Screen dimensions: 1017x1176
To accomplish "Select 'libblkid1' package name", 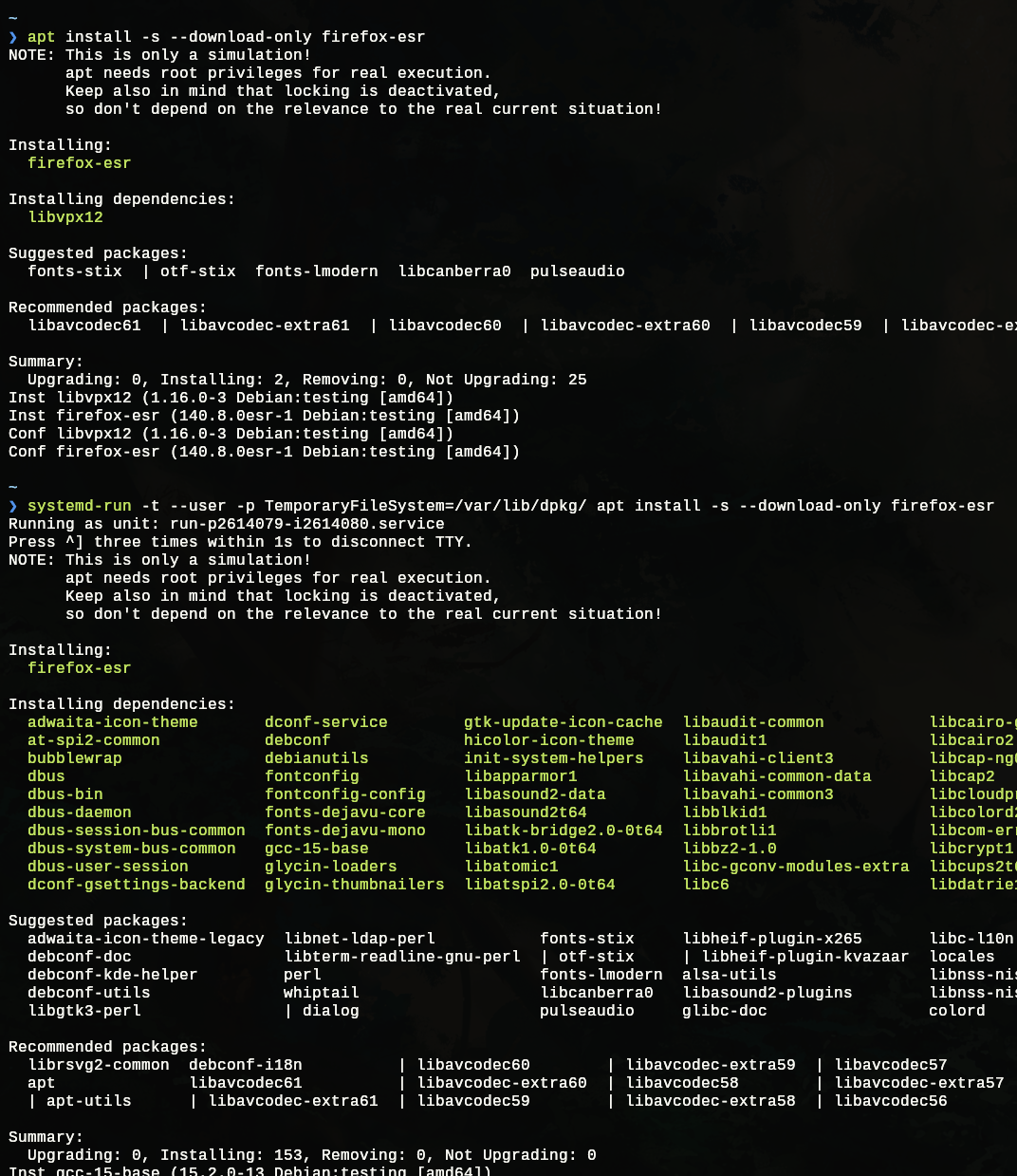I will [x=725, y=812].
